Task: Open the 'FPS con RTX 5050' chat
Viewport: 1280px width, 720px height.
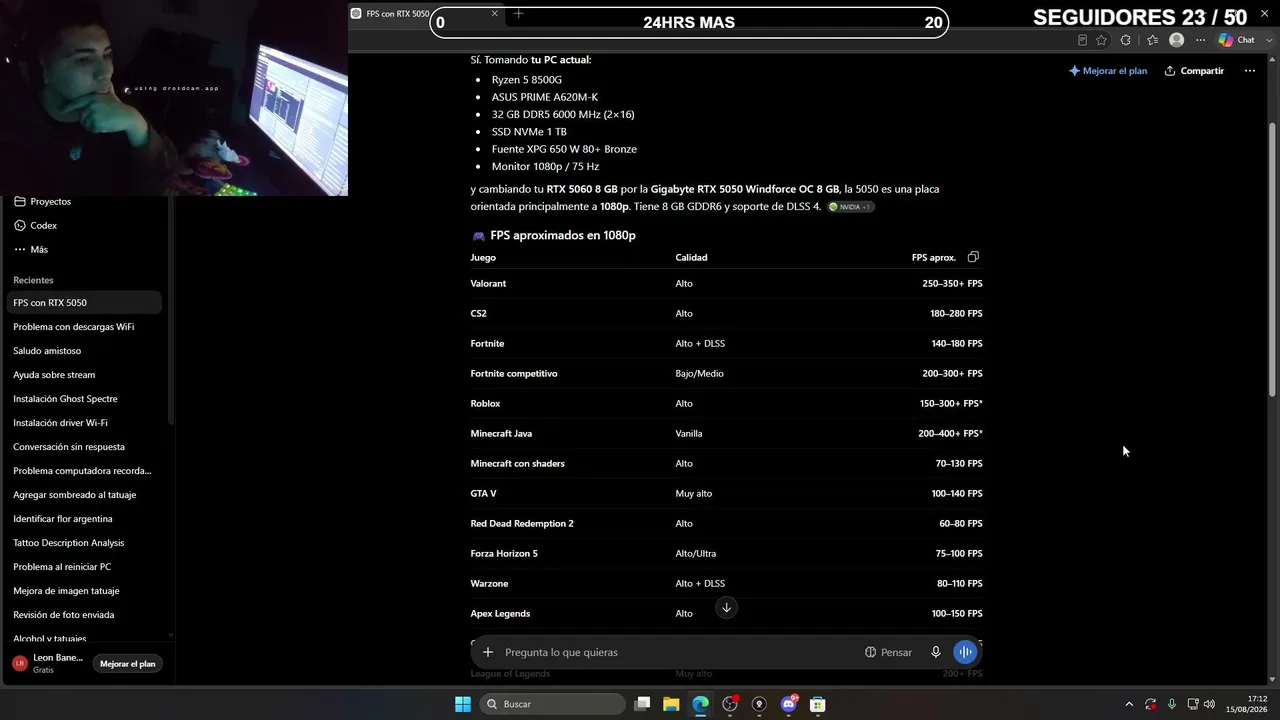Action: [x=84, y=303]
